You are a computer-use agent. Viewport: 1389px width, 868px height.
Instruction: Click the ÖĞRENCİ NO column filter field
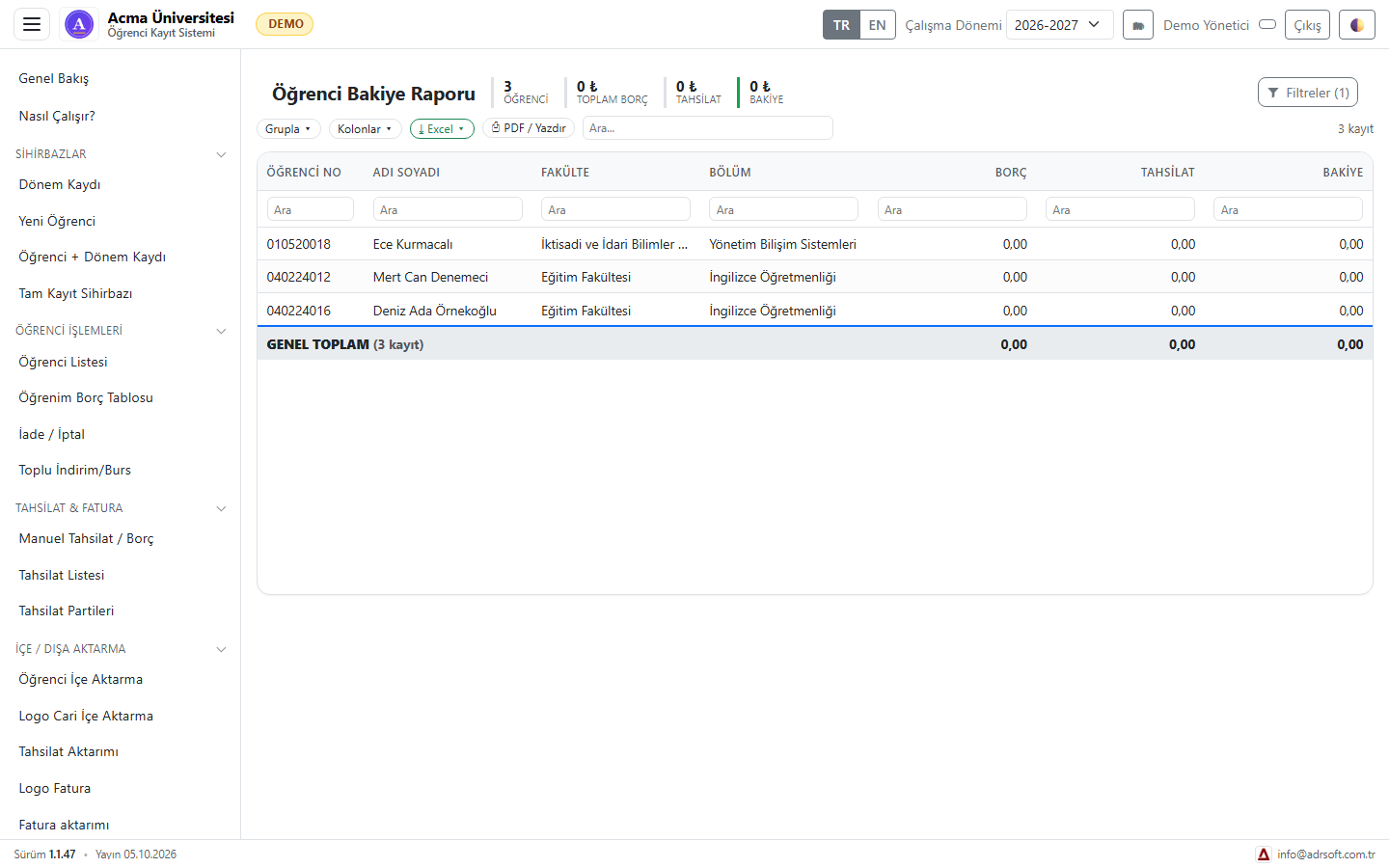tap(311, 209)
